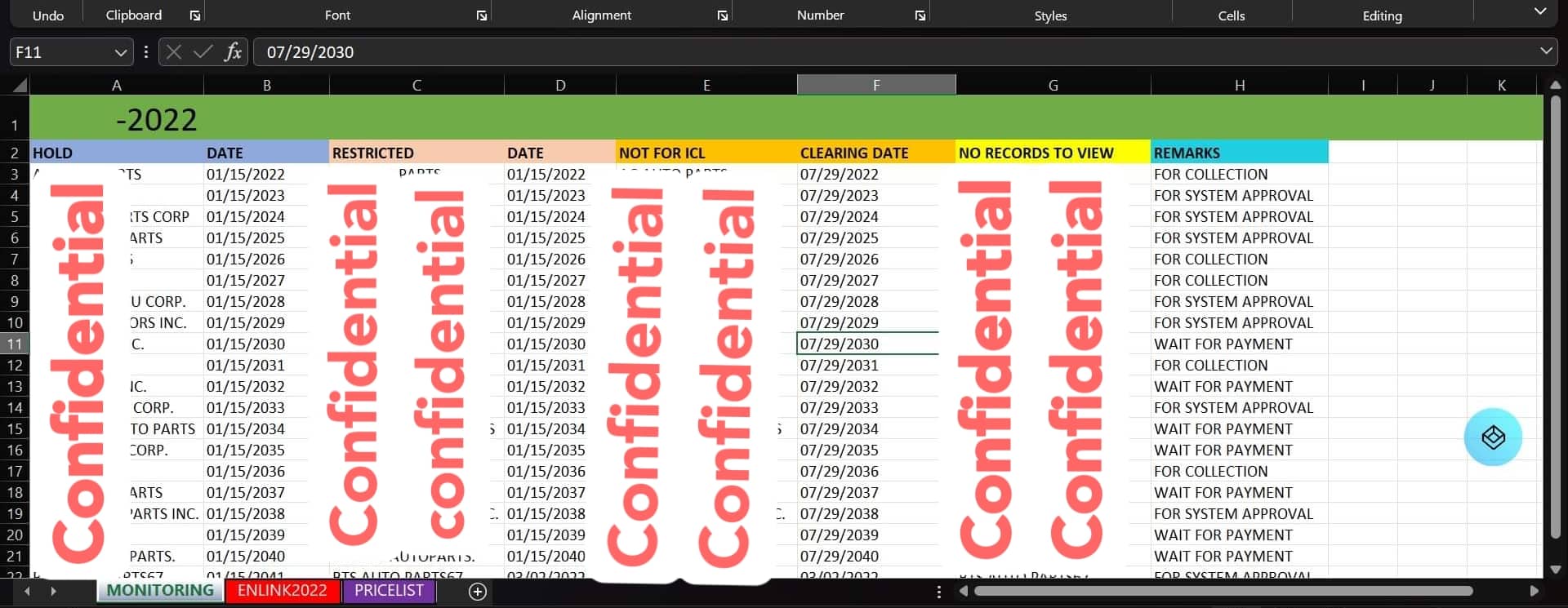
Task: Select column K header
Action: click(1502, 85)
